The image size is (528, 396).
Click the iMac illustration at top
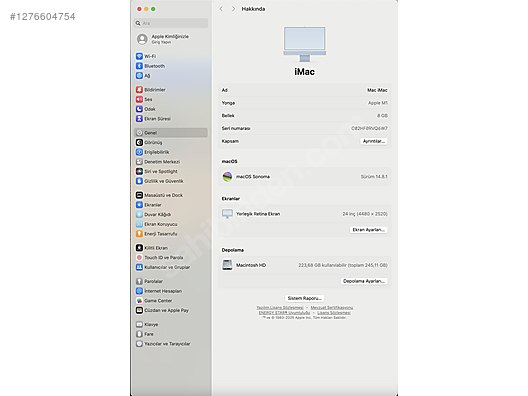(x=305, y=44)
